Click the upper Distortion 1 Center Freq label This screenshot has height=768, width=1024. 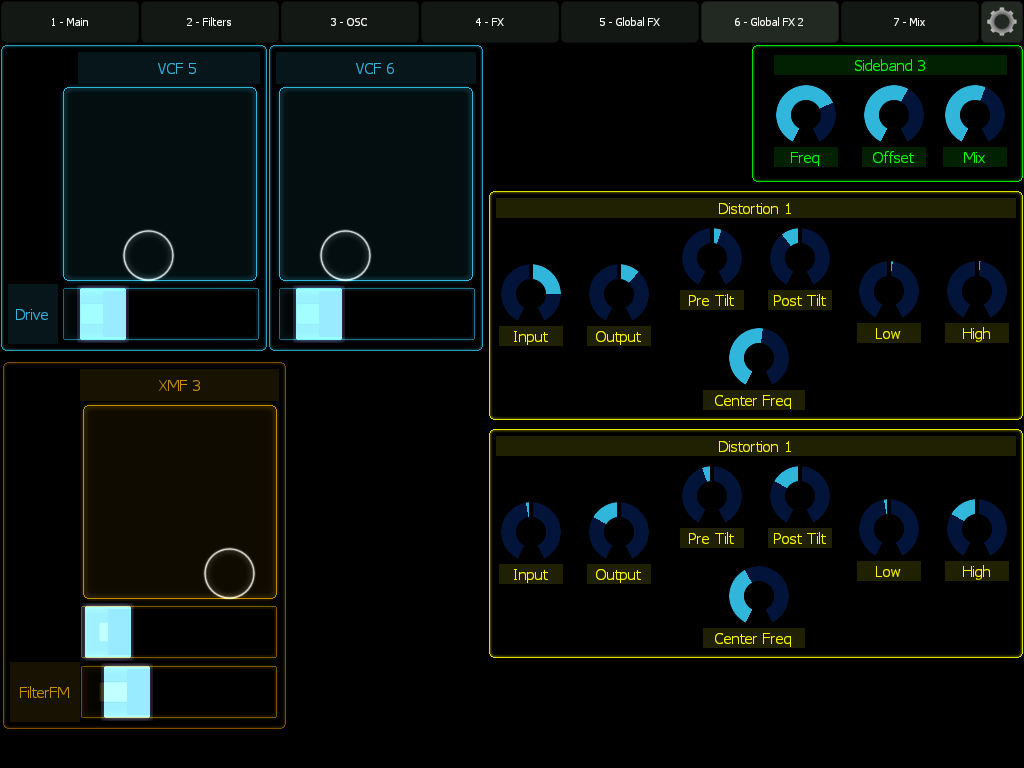754,400
